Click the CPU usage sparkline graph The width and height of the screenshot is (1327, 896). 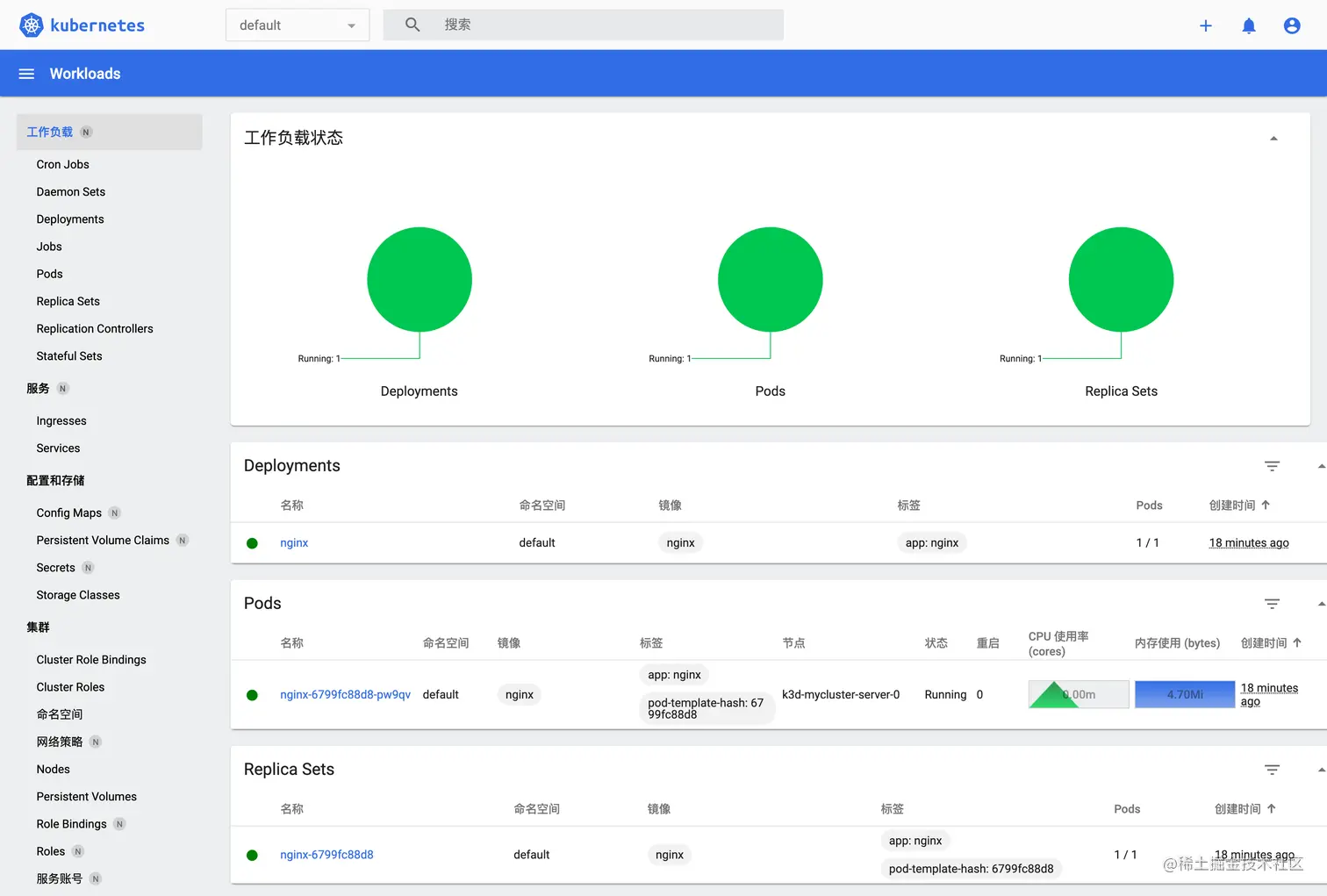coord(1079,694)
